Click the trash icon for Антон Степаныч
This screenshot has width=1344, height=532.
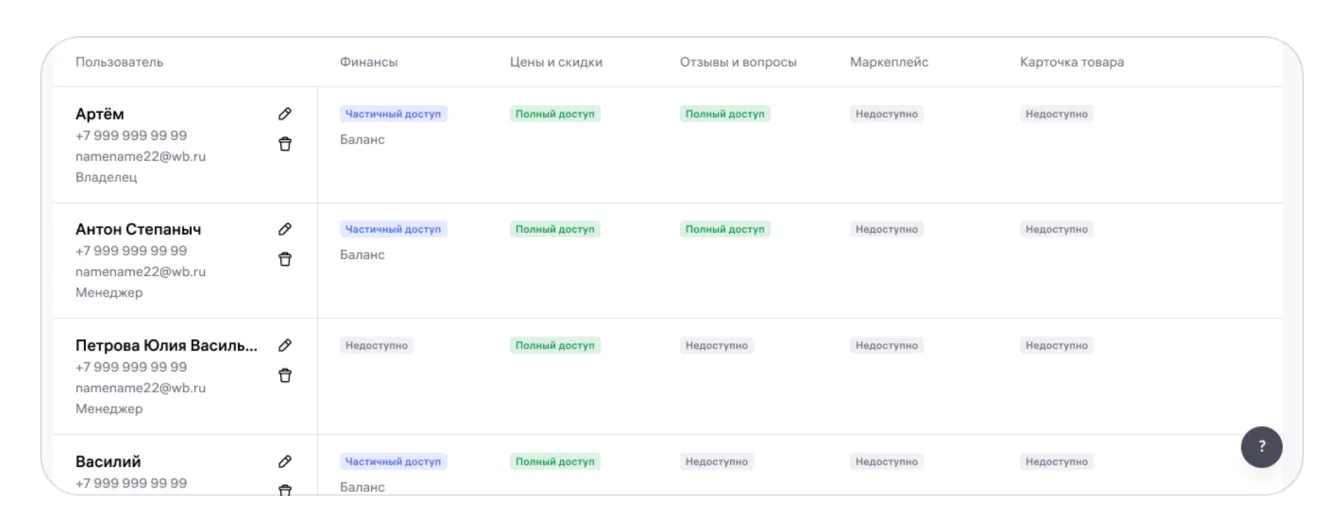(x=285, y=259)
